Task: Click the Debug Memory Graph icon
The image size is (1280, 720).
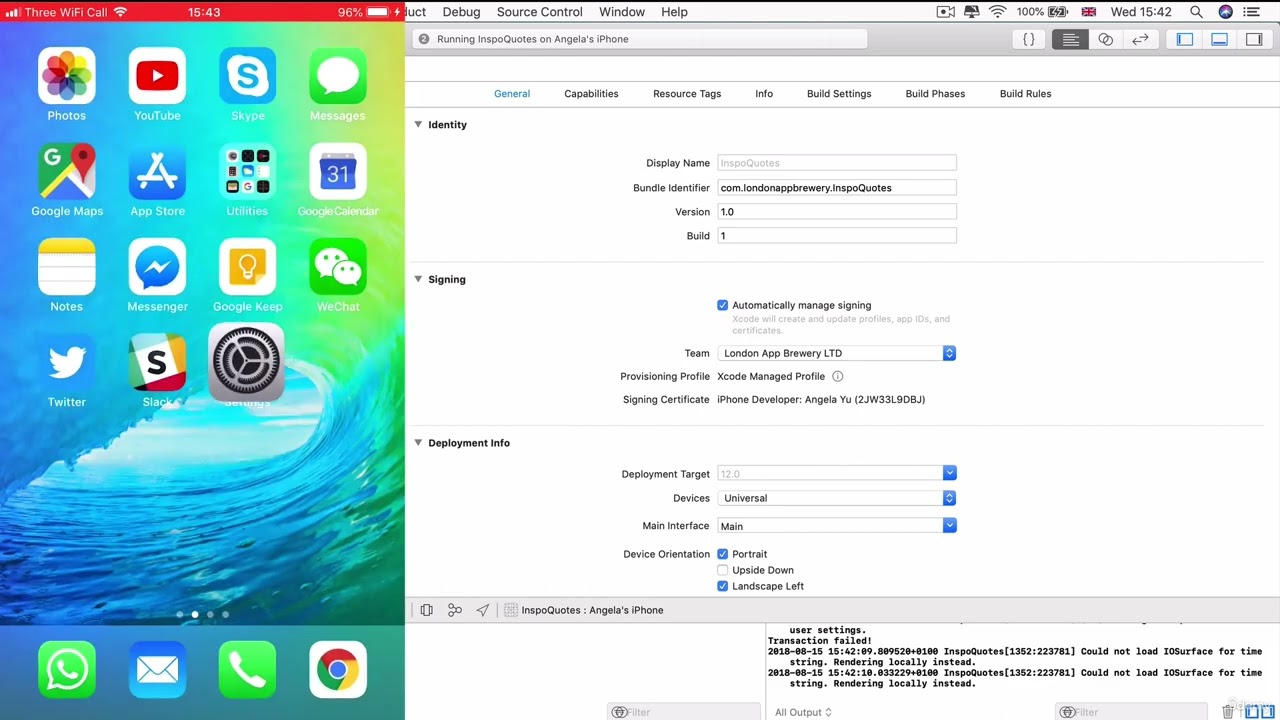Action: (x=455, y=610)
